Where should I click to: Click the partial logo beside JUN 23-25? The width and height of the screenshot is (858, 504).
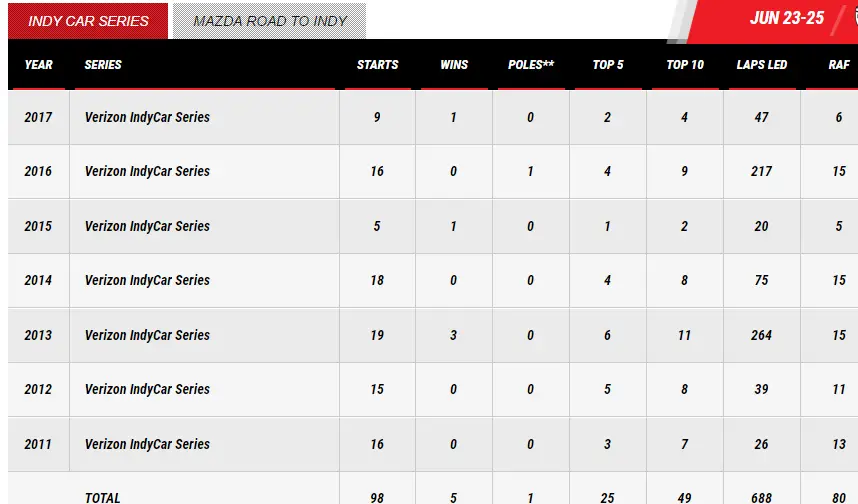pos(850,18)
